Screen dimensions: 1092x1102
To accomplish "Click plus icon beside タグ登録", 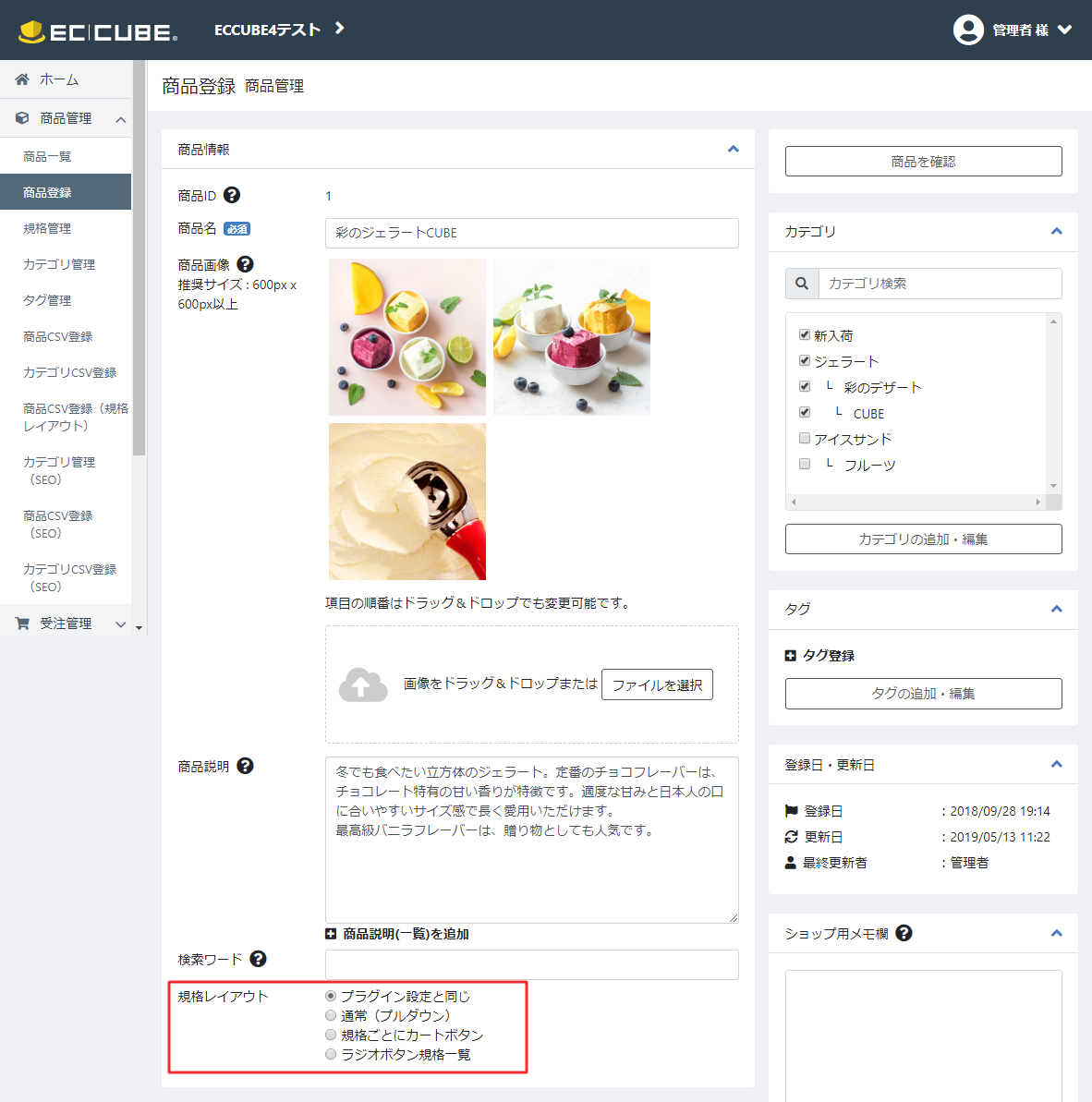I will click(x=791, y=656).
